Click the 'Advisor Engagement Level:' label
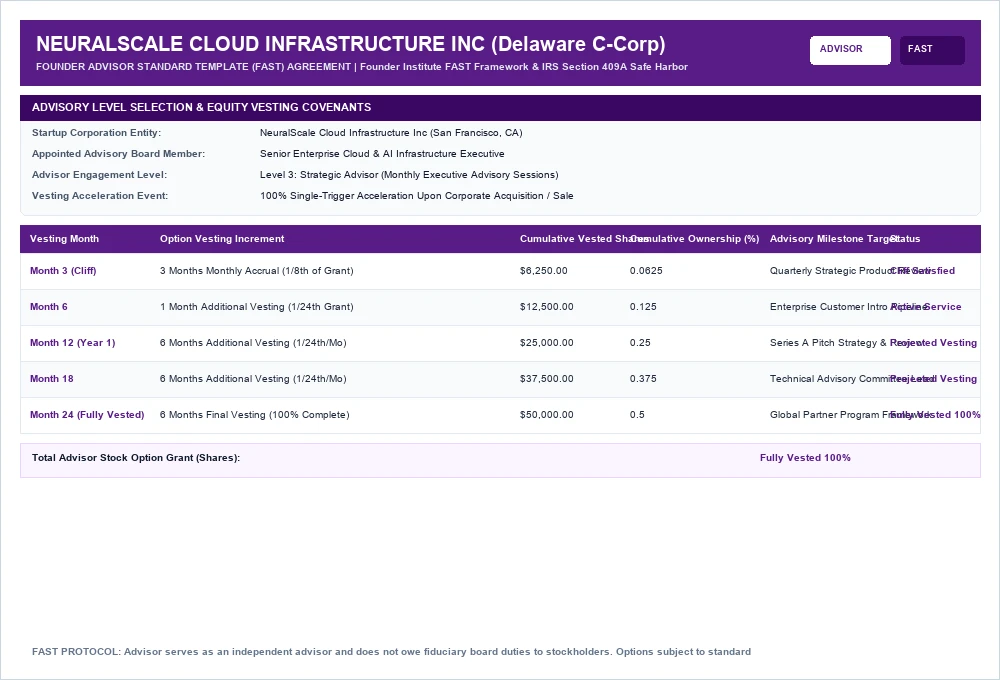1000x680 pixels. tap(99, 175)
